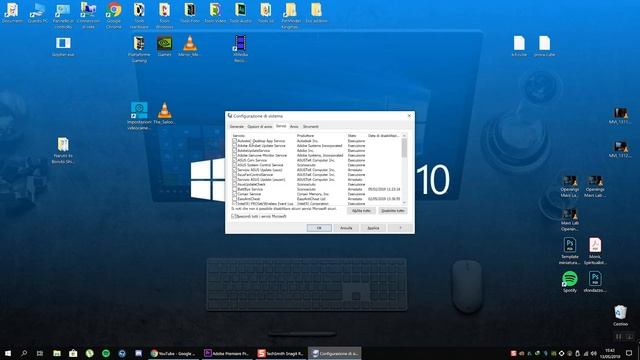Open Microsoft Store from the taskbar
The height and width of the screenshot is (360, 640).
(x=73, y=353)
